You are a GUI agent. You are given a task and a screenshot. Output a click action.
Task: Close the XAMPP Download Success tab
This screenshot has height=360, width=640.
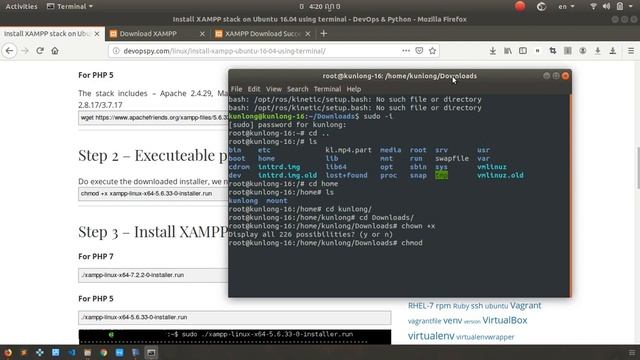click(x=308, y=34)
